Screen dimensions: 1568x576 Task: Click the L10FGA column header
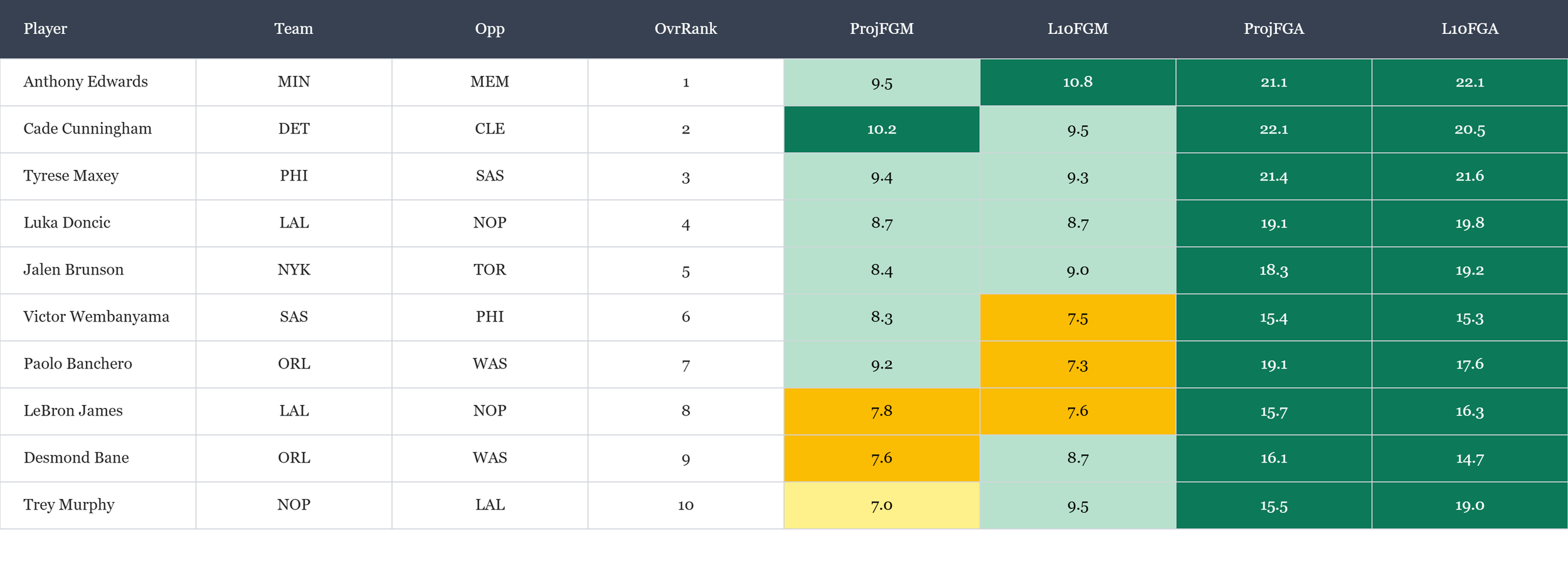click(1470, 29)
